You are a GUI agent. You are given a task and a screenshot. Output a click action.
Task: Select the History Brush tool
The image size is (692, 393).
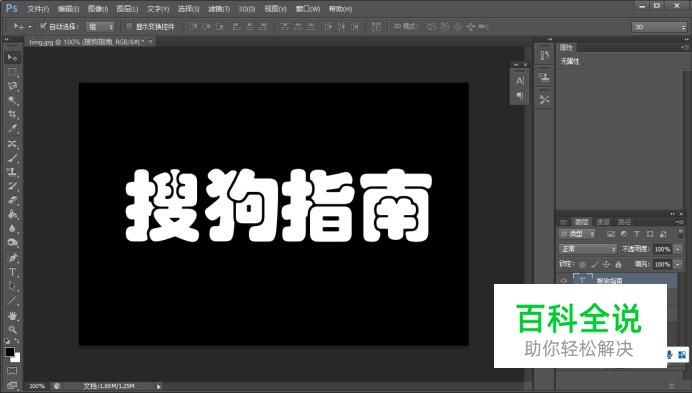(x=12, y=186)
